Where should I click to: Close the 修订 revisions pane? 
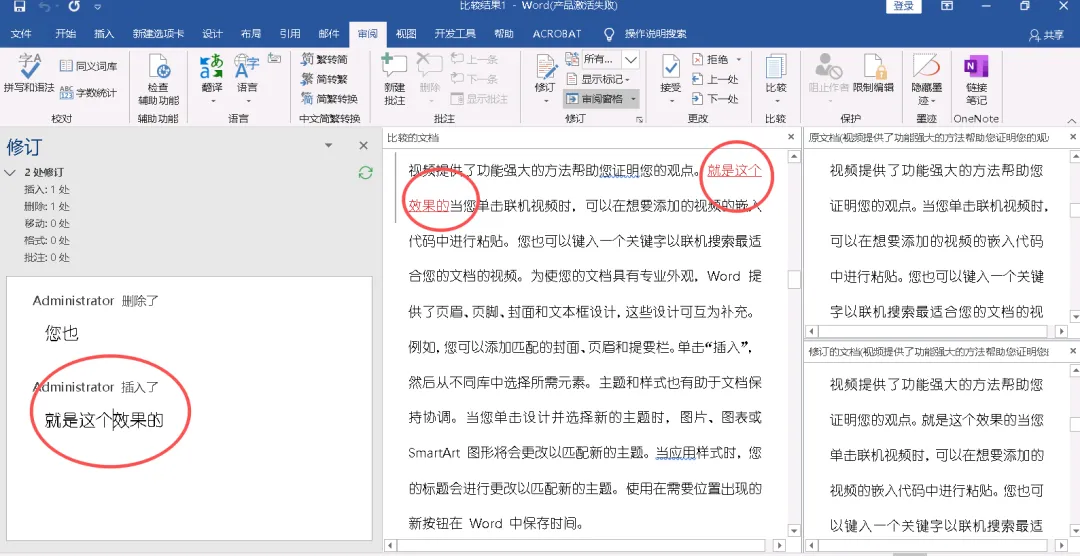(364, 145)
